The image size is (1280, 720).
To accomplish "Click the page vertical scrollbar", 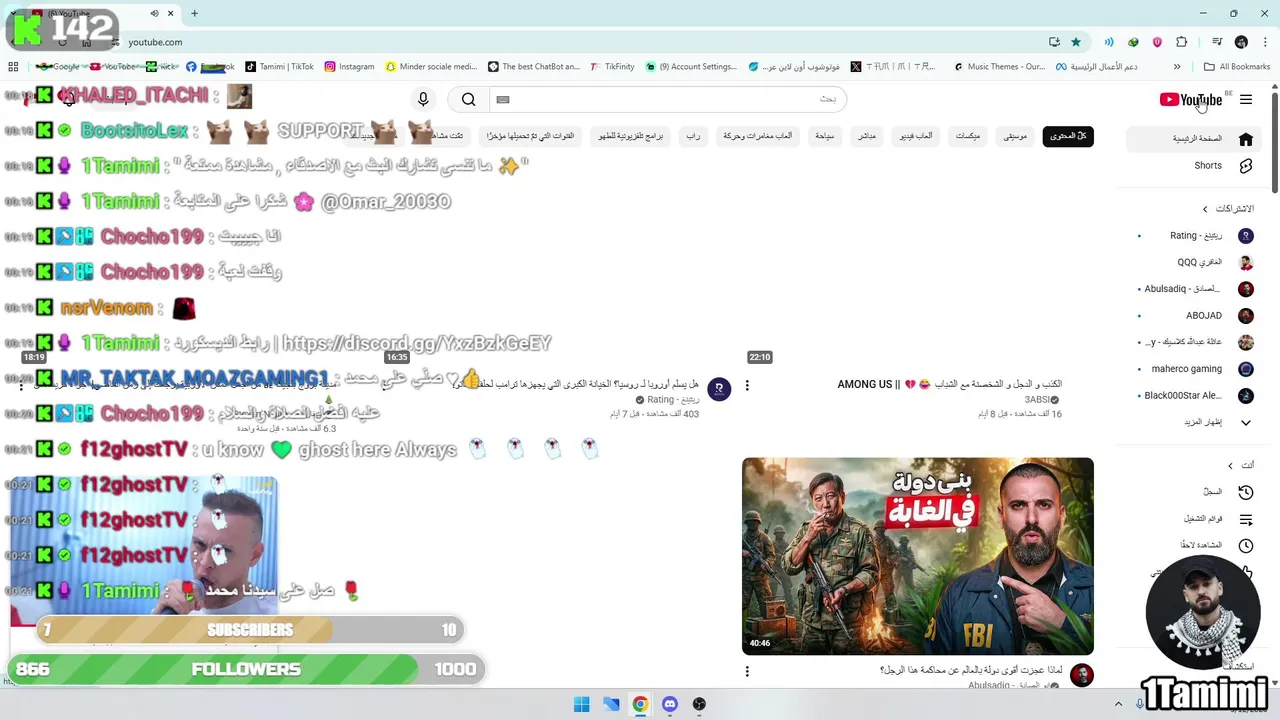I will pos(1274,141).
